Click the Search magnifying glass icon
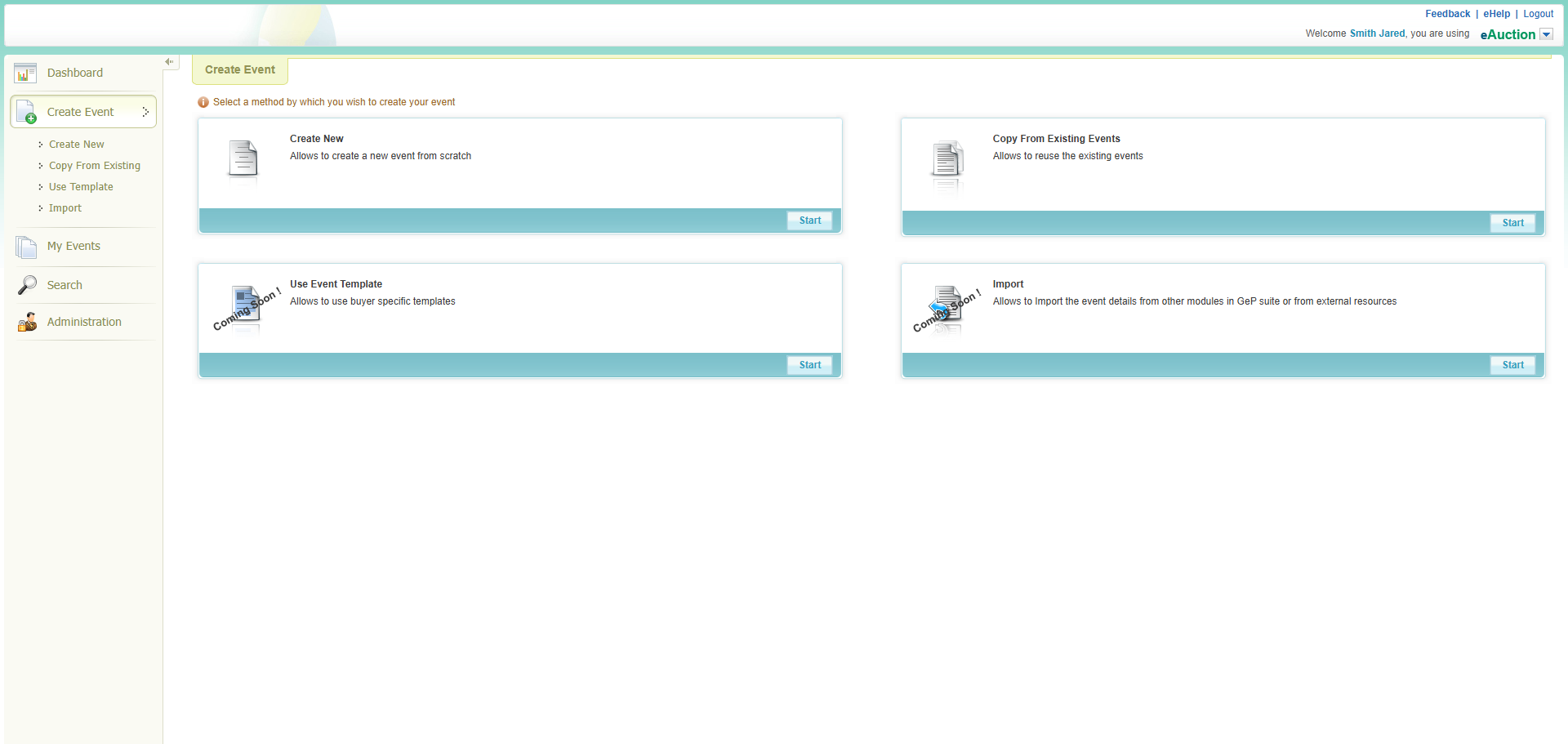Screen dimensions: 1568x744 [27, 285]
